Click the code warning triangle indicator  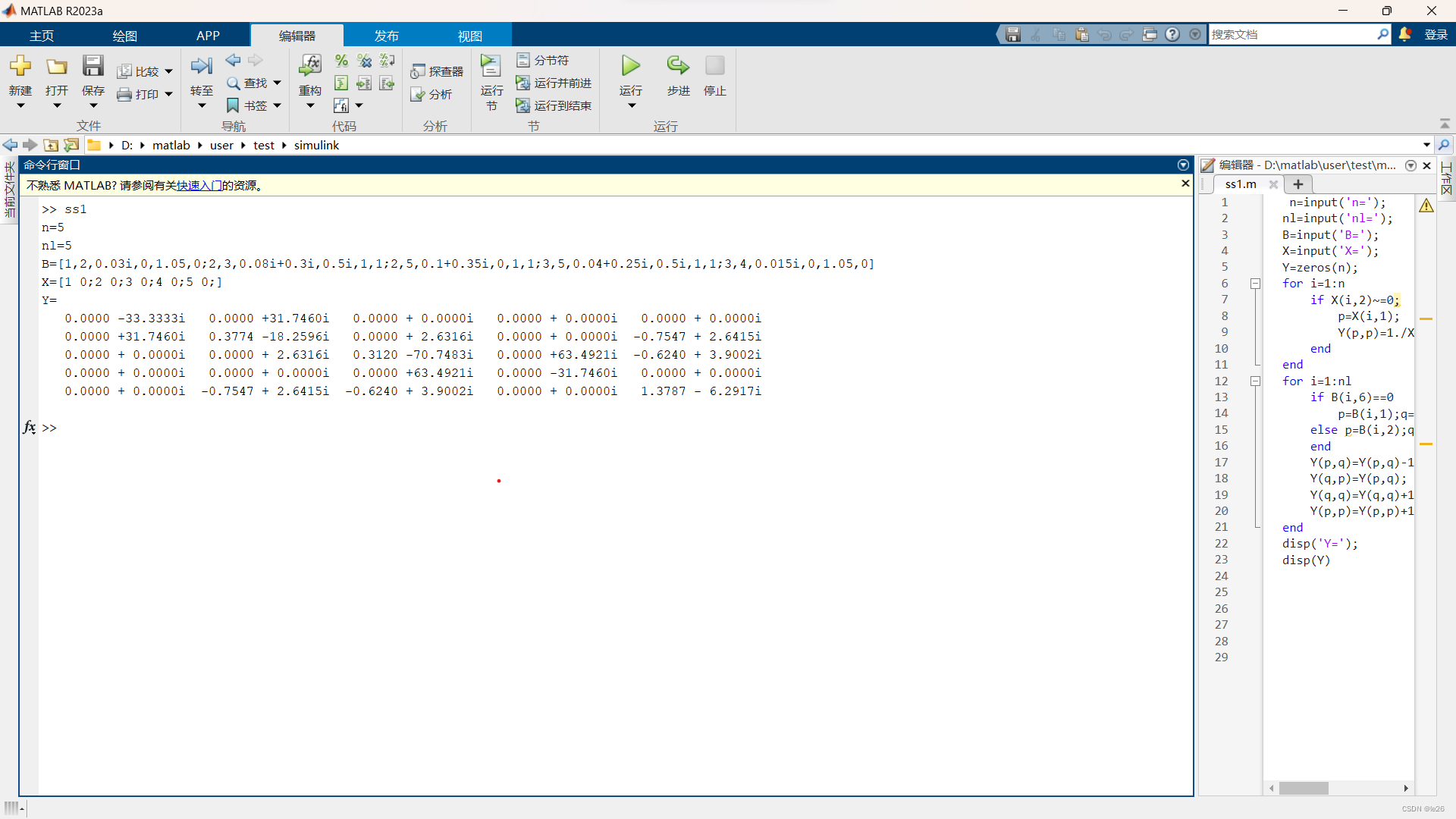pos(1426,206)
